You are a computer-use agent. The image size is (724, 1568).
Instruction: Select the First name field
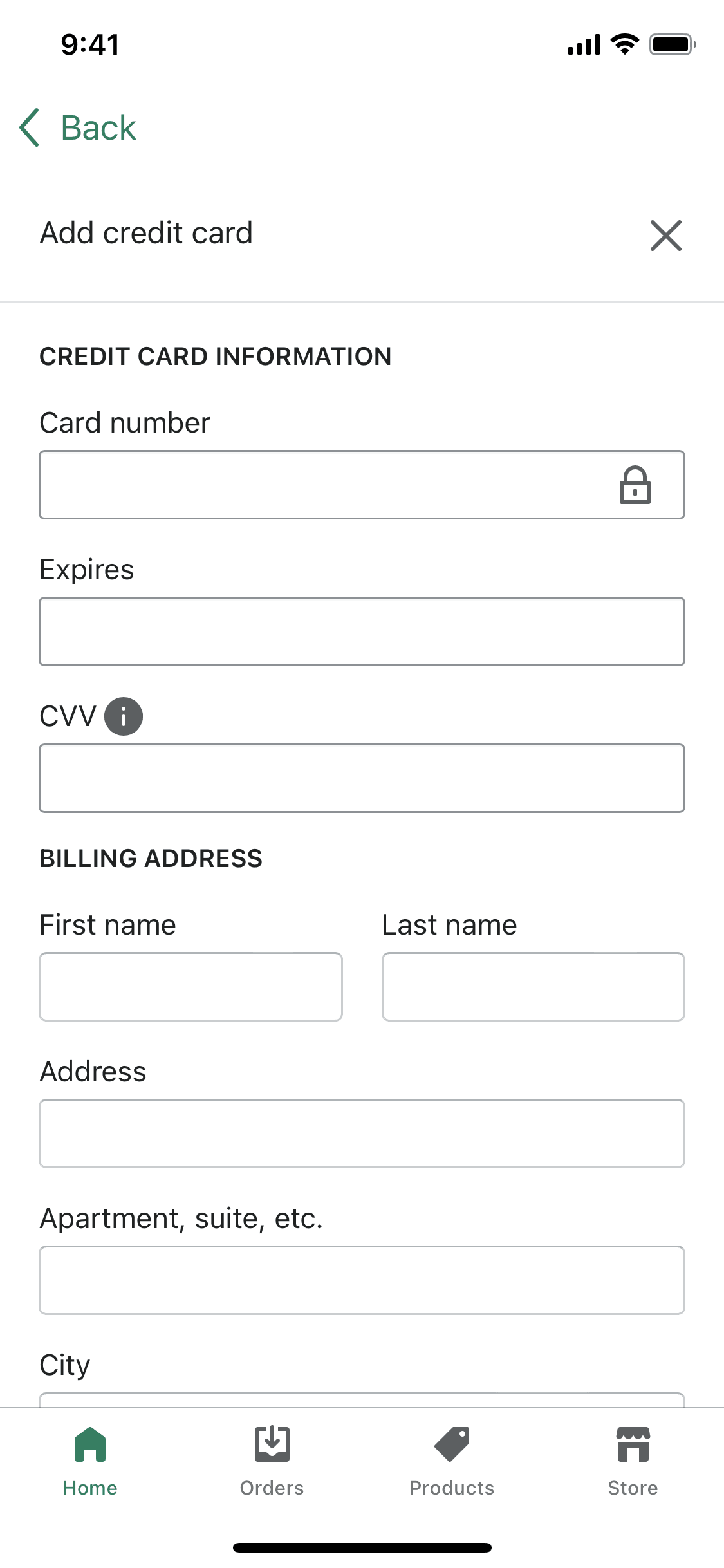pos(190,987)
